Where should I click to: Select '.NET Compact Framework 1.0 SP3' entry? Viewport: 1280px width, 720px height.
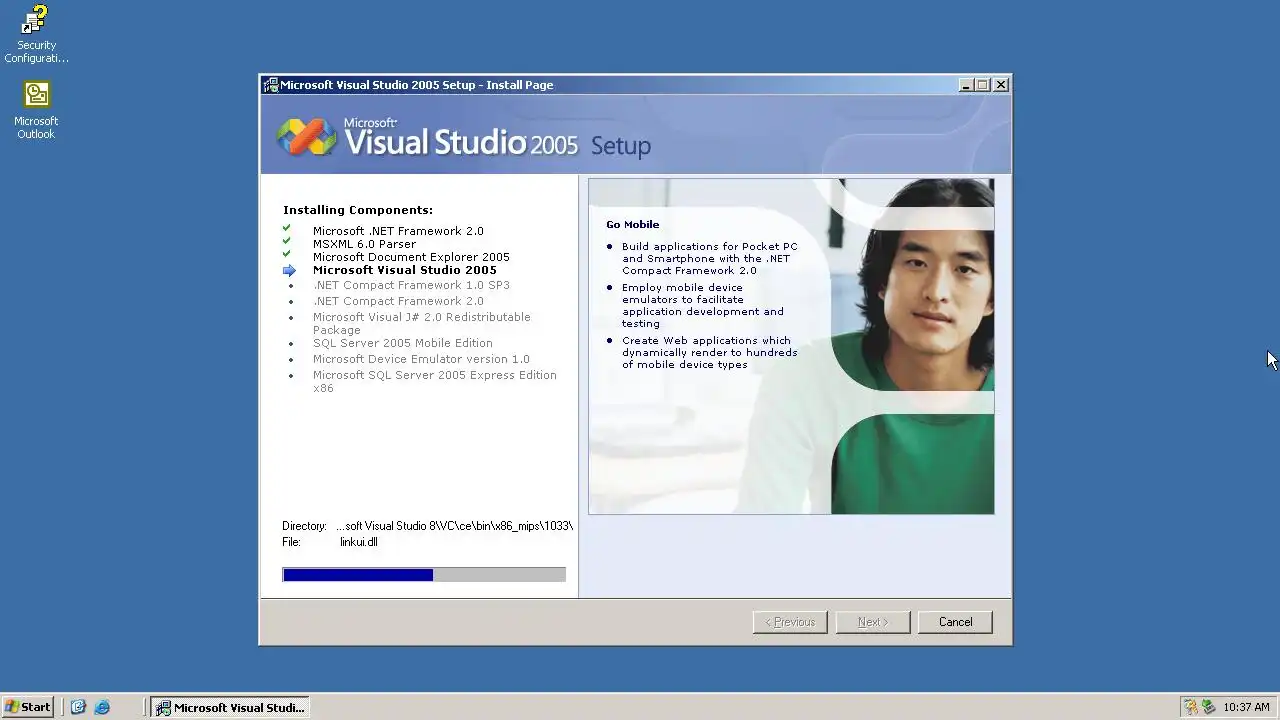pos(411,285)
